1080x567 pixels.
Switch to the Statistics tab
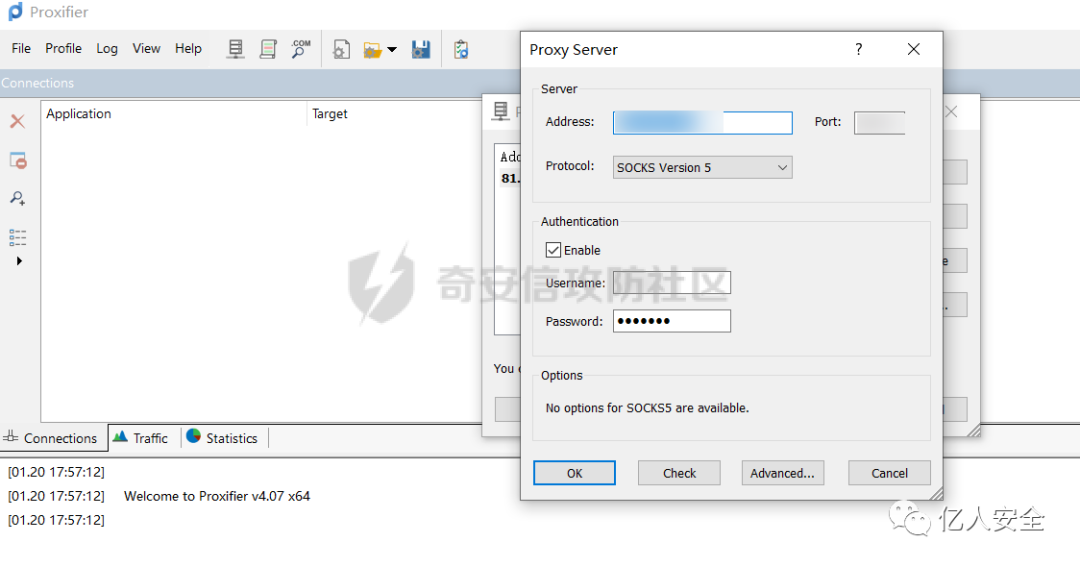[224, 438]
